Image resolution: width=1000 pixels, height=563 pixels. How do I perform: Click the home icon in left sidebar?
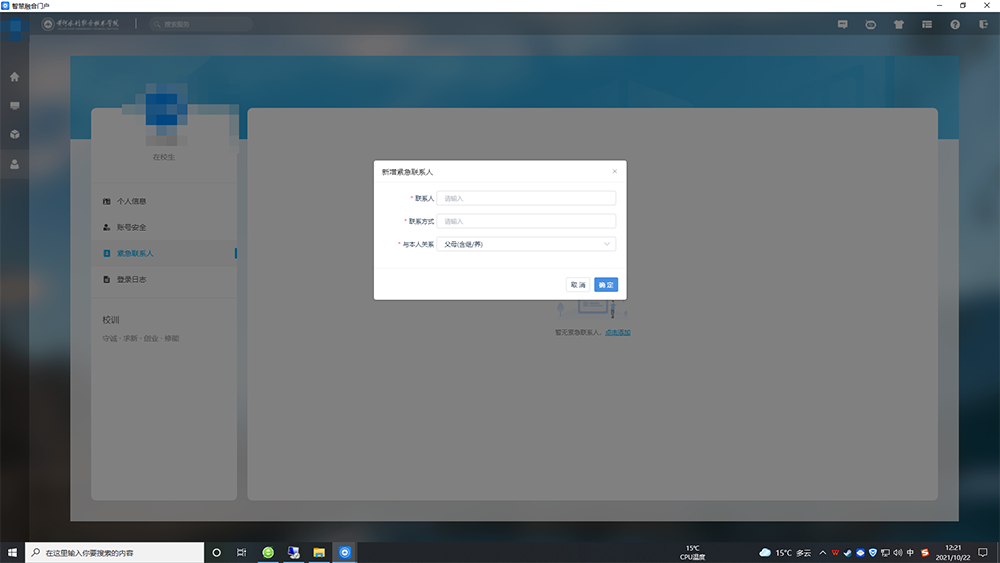(x=14, y=77)
